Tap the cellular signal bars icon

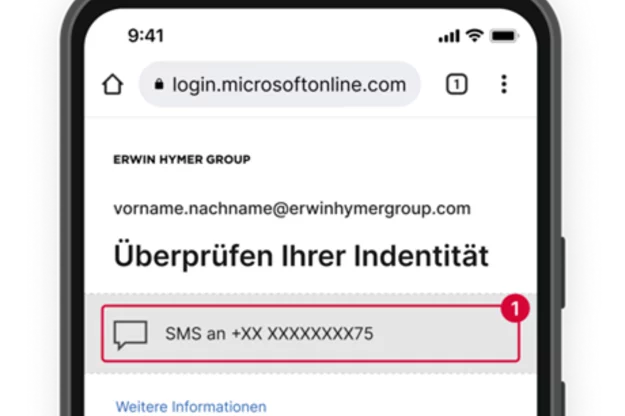click(x=449, y=36)
